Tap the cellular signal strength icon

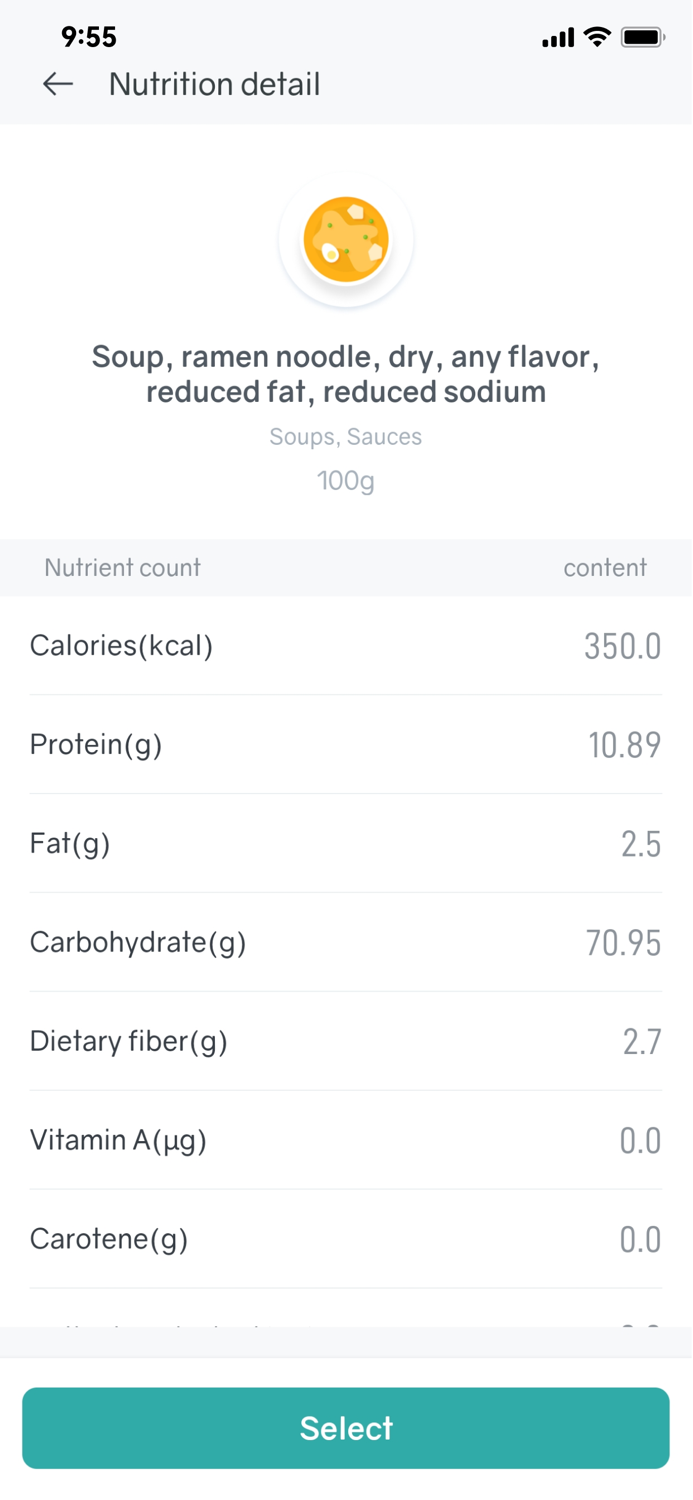click(557, 37)
